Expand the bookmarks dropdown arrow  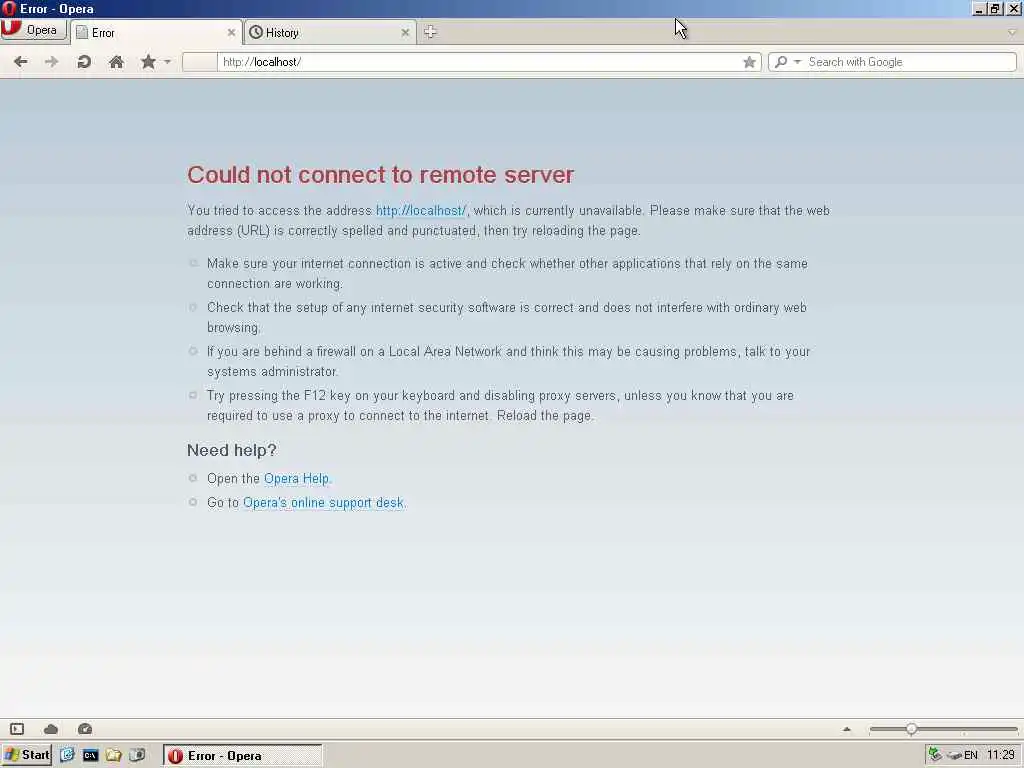click(168, 62)
